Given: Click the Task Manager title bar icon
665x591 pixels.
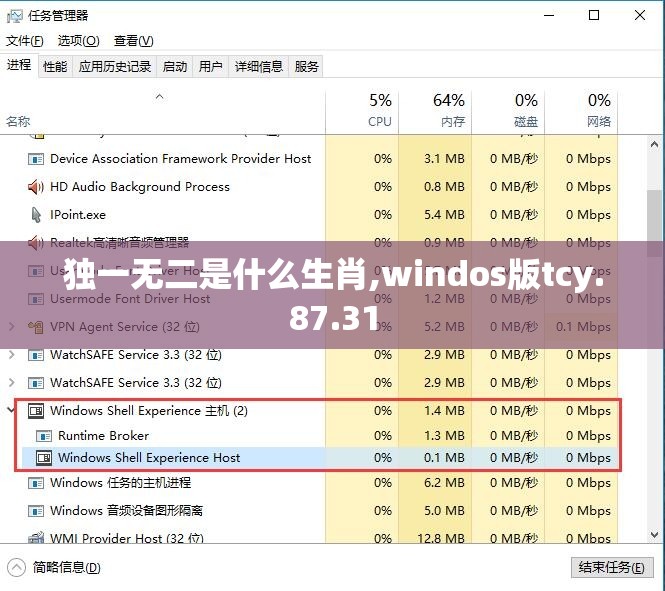Looking at the screenshot, I should click(x=14, y=16).
